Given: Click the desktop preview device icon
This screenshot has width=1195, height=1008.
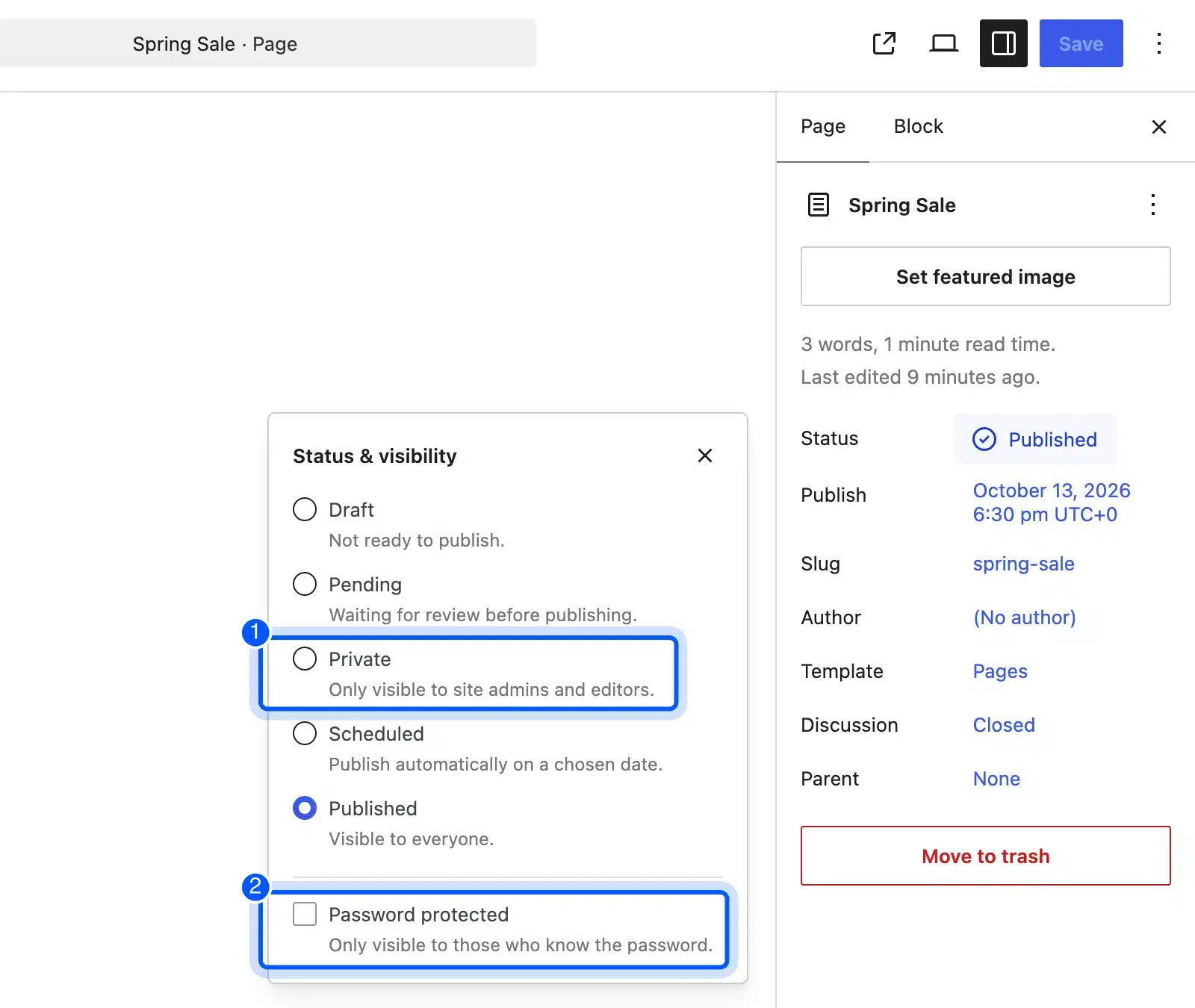Looking at the screenshot, I should pyautogui.click(x=944, y=43).
